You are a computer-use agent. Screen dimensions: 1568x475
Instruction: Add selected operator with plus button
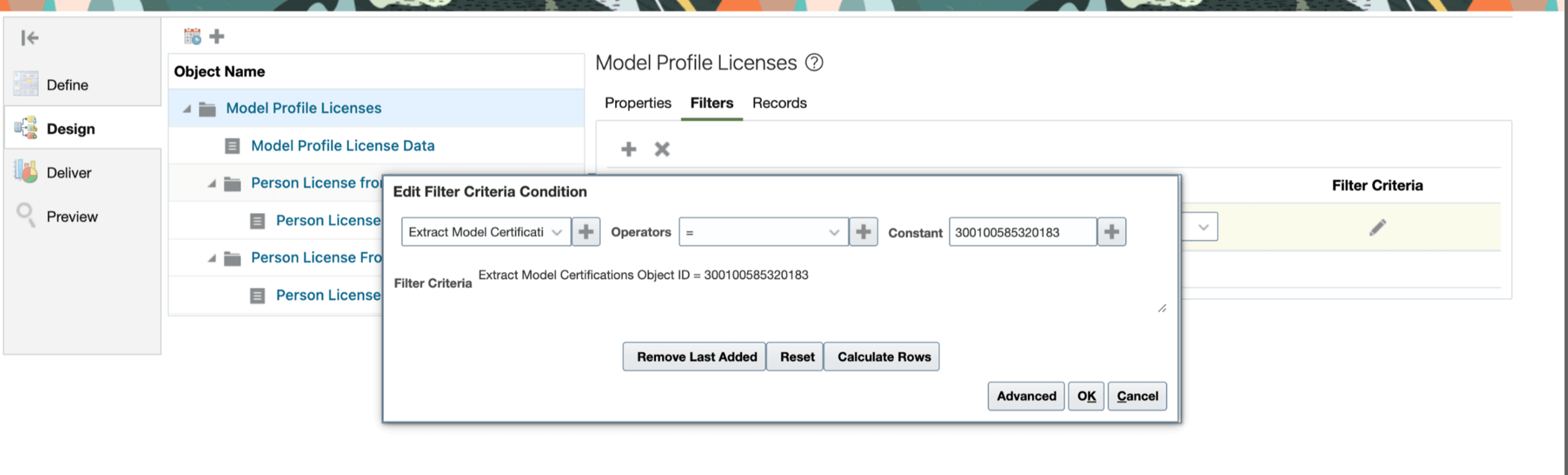(x=864, y=232)
